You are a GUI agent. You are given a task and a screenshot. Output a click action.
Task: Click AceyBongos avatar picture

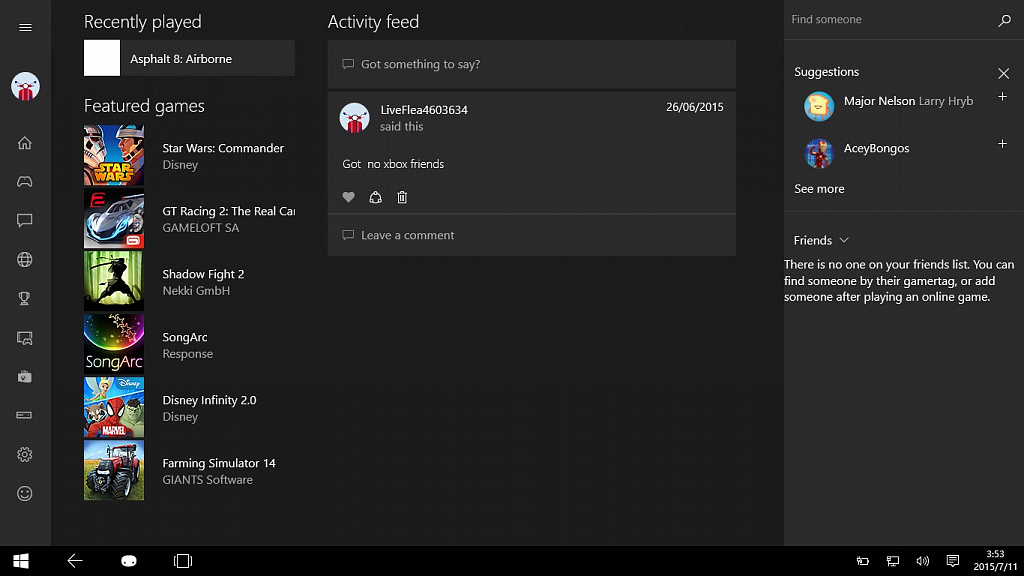pos(819,153)
